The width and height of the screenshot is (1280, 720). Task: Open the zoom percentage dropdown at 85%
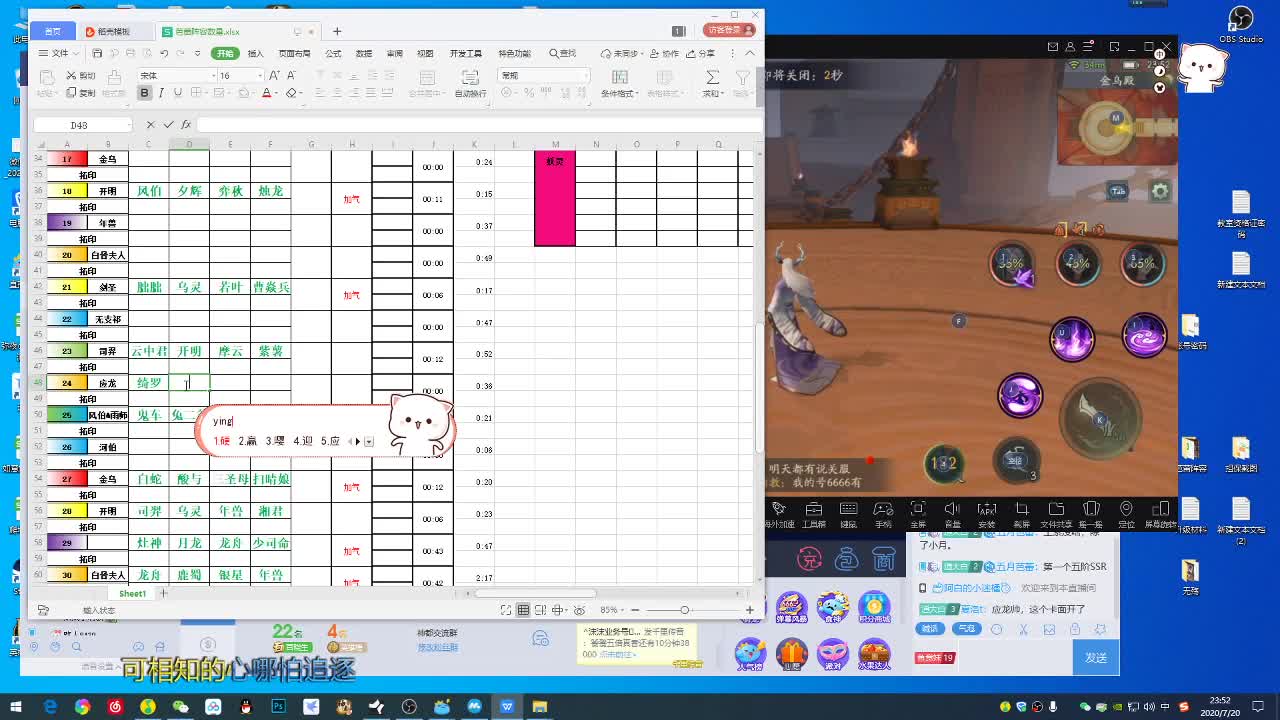(x=622, y=610)
